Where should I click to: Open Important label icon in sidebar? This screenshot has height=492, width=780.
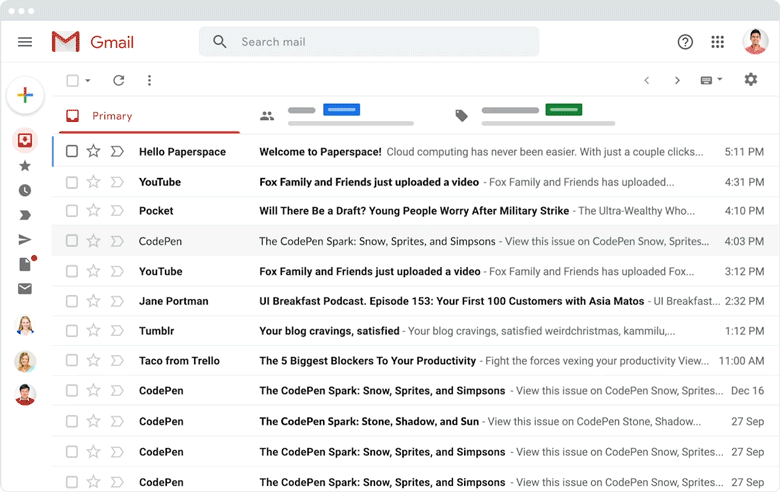click(x=25, y=215)
